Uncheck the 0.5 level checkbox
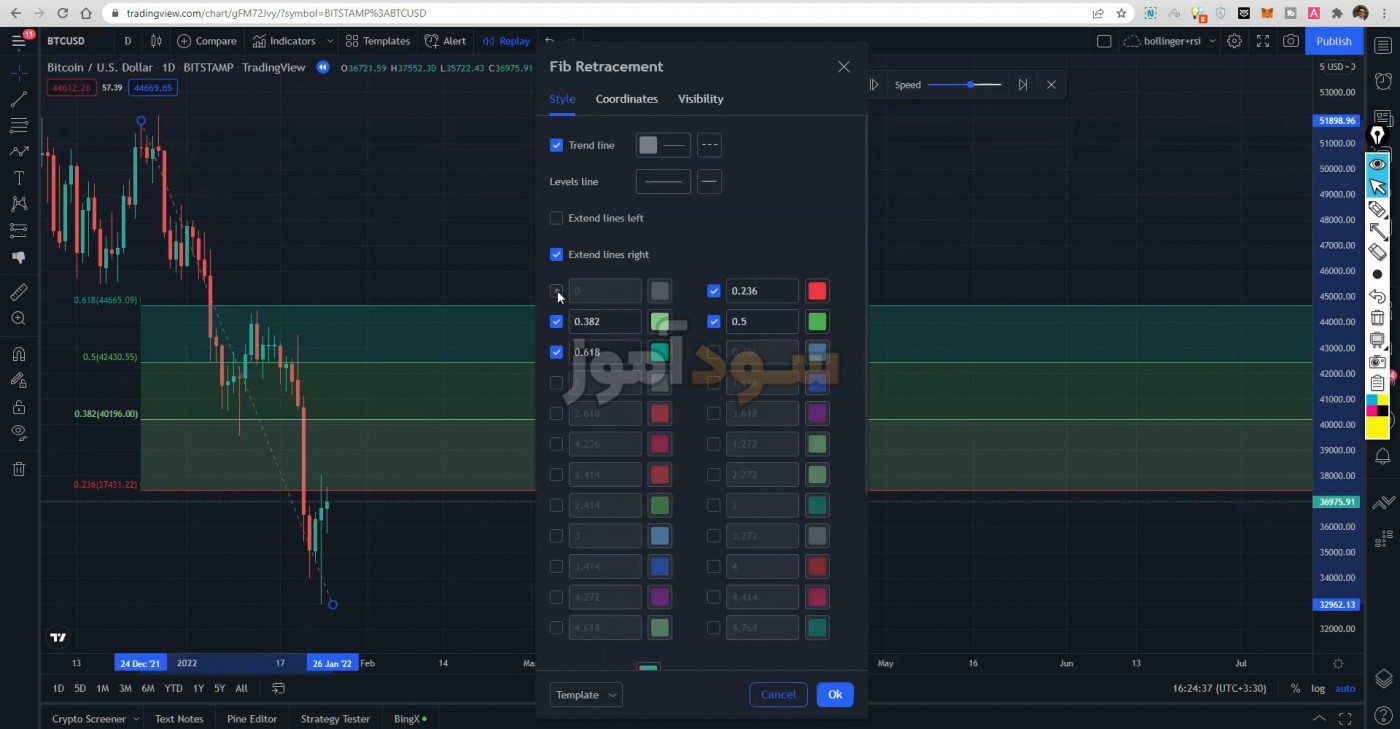This screenshot has height=729, width=1400. (x=713, y=322)
